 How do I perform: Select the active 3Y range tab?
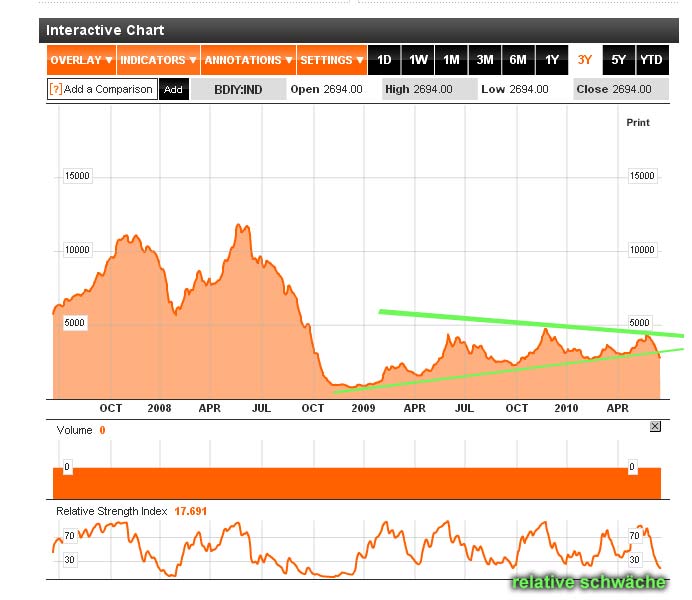coord(585,60)
